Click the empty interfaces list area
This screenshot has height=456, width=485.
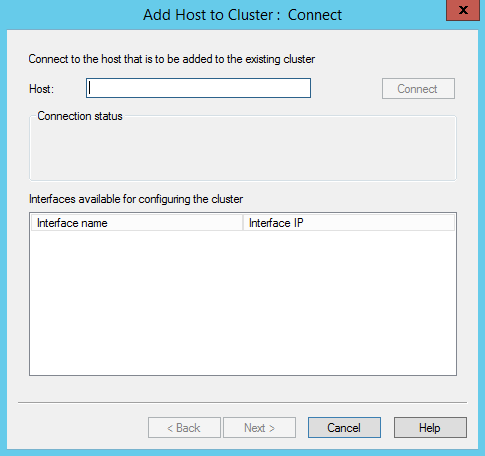tap(243, 303)
